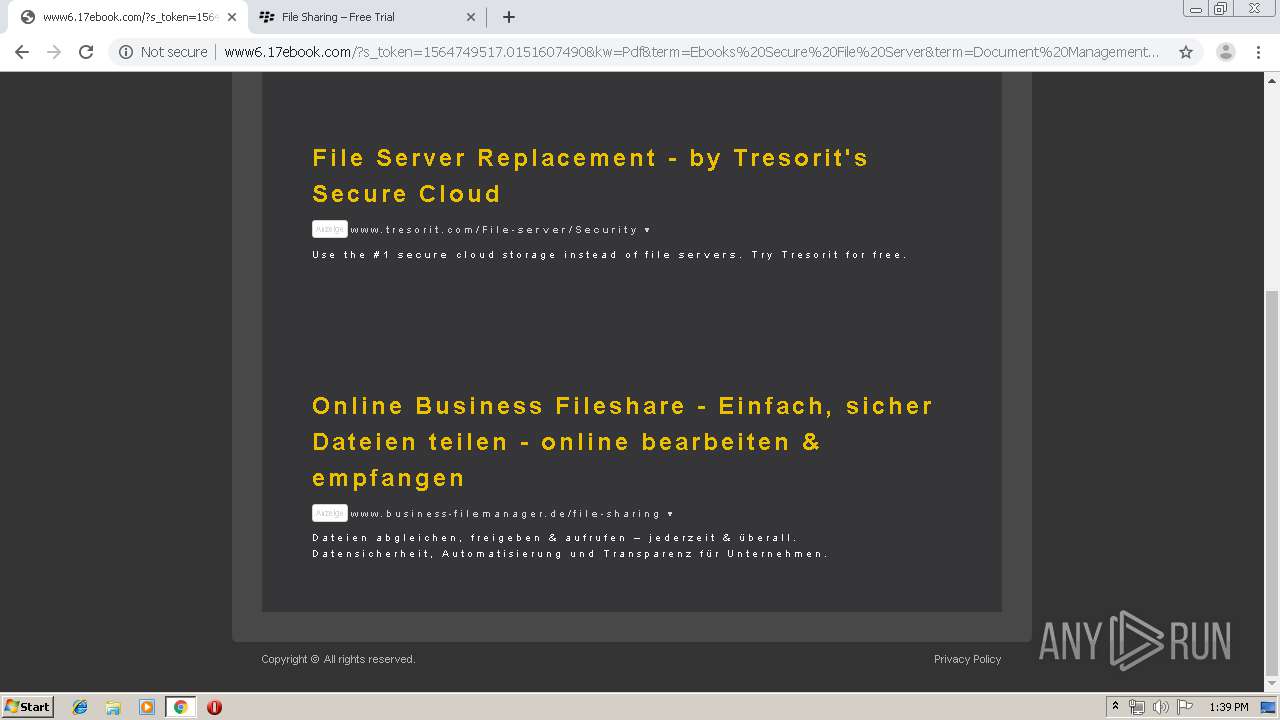Close the 17ebook tab

point(231,17)
